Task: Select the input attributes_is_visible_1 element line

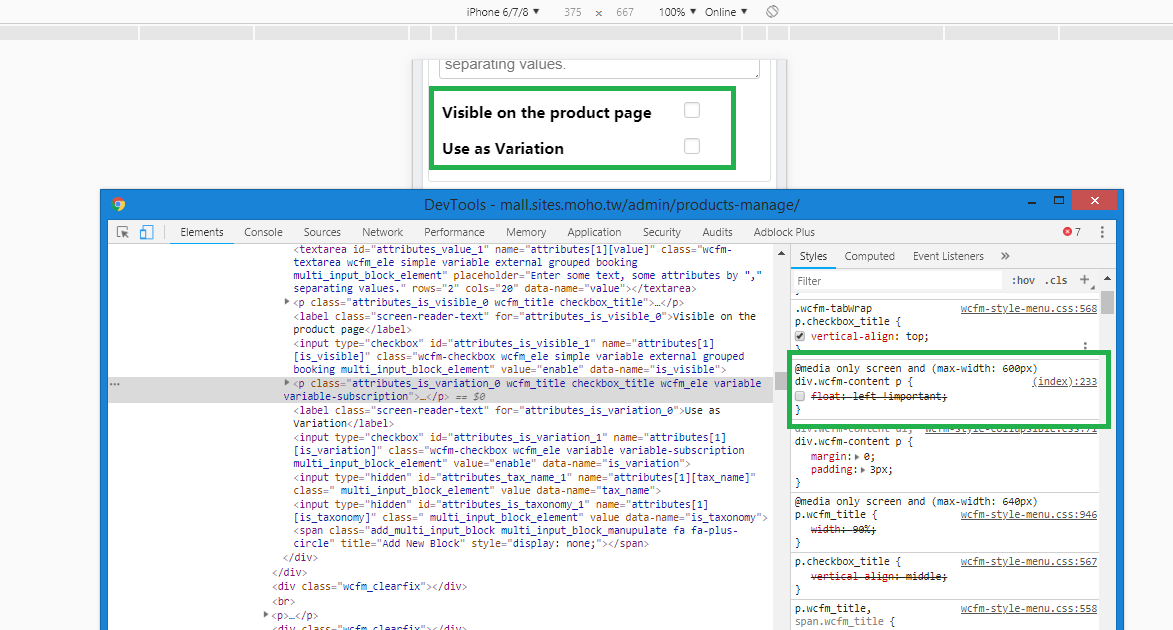Action: click(518, 356)
